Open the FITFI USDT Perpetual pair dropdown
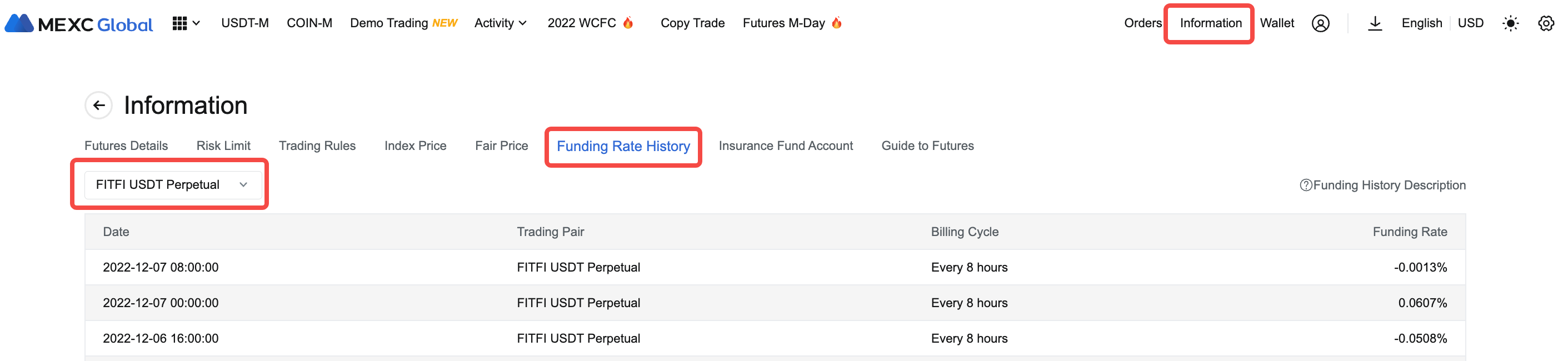This screenshot has height=361, width=1568. (x=173, y=184)
